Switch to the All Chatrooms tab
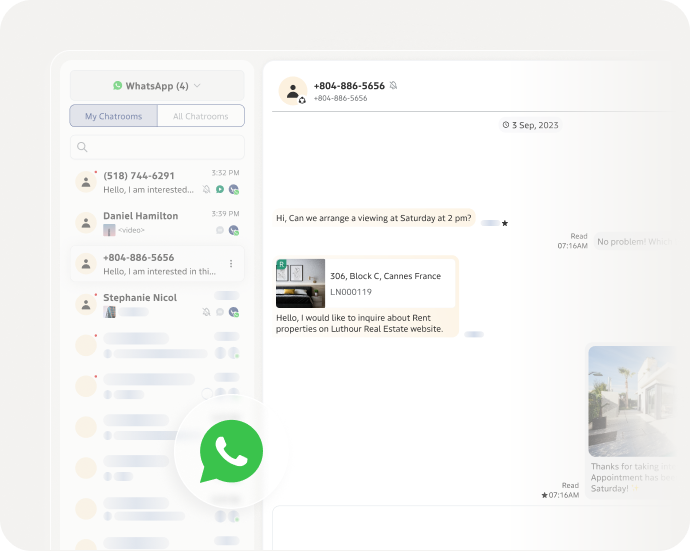Viewport: 690px width, 551px height. pos(200,116)
